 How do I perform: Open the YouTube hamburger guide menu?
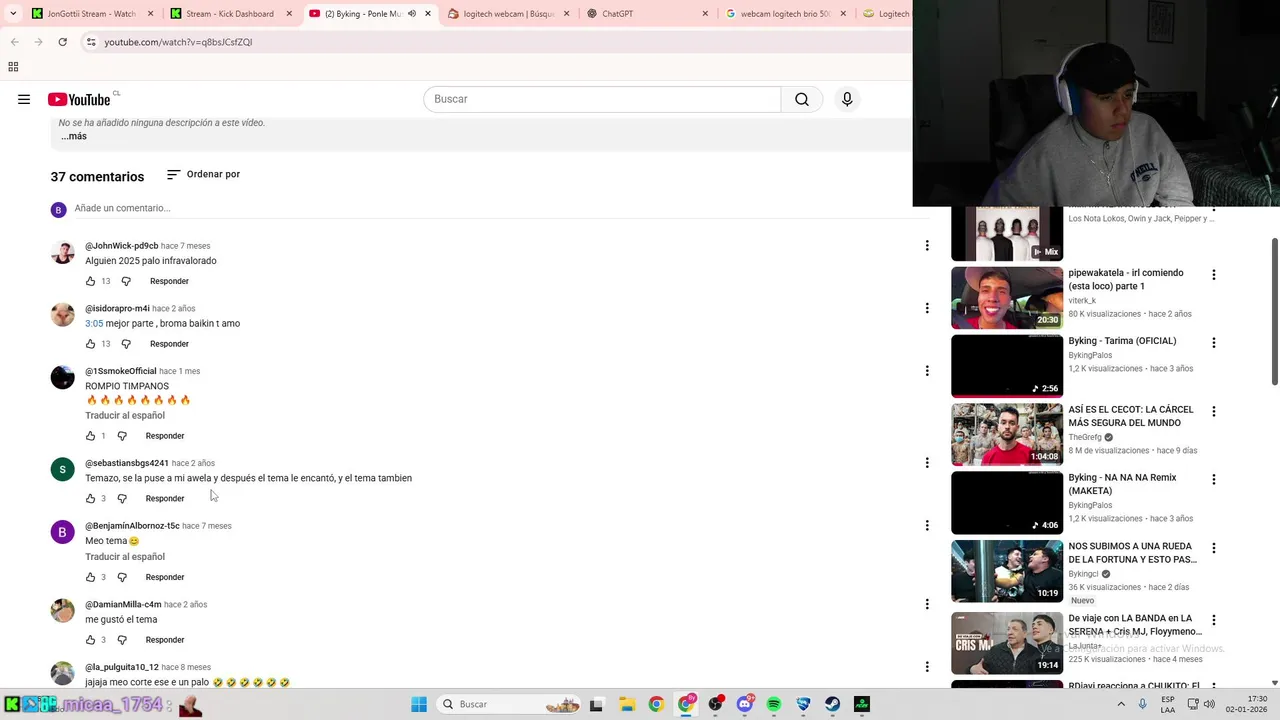(x=24, y=99)
